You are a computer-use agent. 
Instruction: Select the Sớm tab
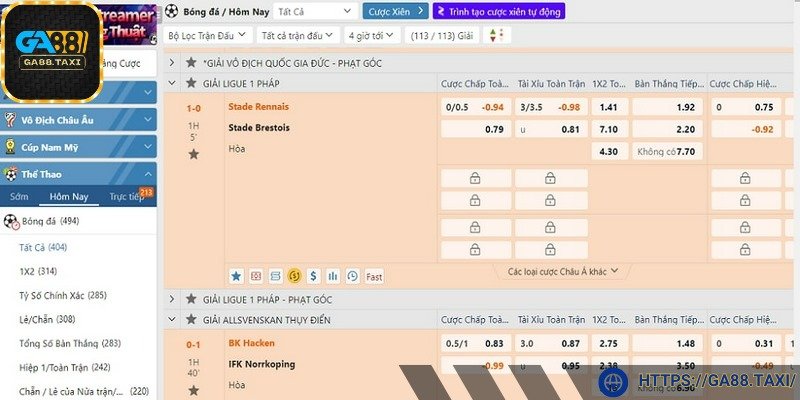(x=19, y=197)
